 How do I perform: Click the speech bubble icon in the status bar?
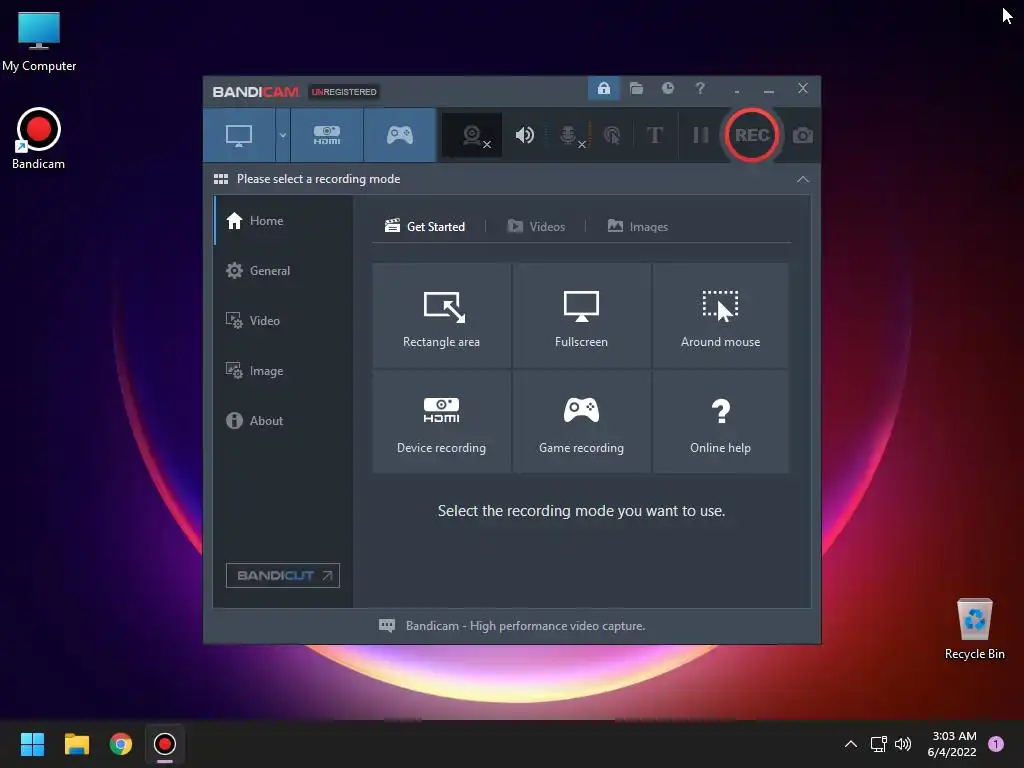387,626
